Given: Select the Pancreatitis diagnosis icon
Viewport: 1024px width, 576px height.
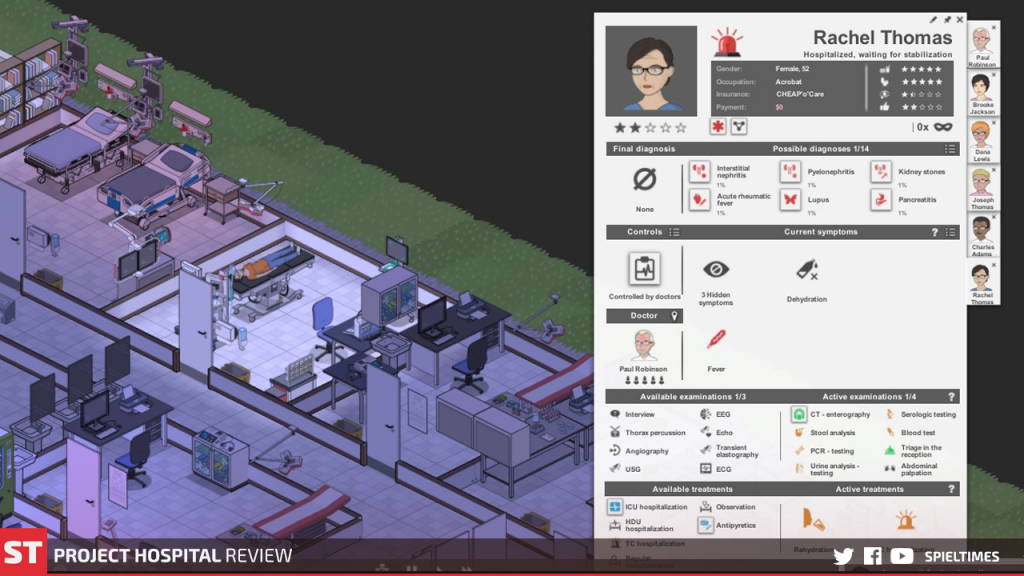Looking at the screenshot, I should (881, 199).
